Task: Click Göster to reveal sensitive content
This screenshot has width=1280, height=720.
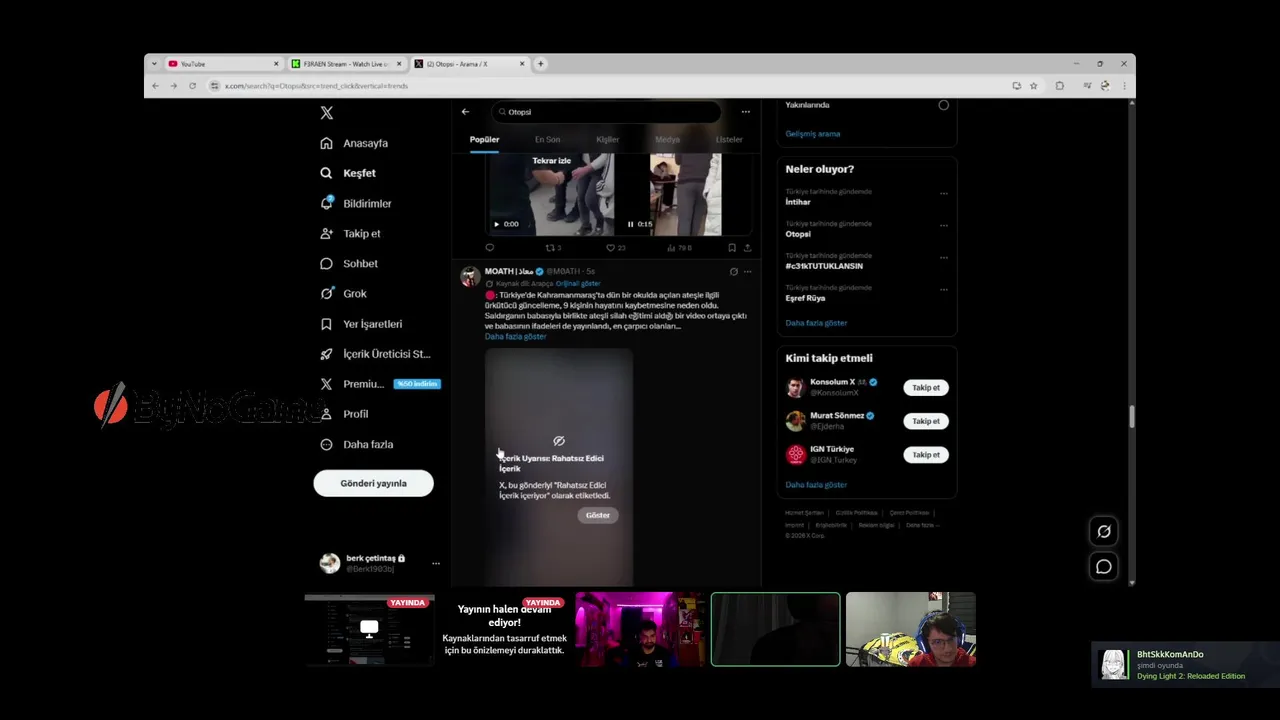Action: coord(598,515)
